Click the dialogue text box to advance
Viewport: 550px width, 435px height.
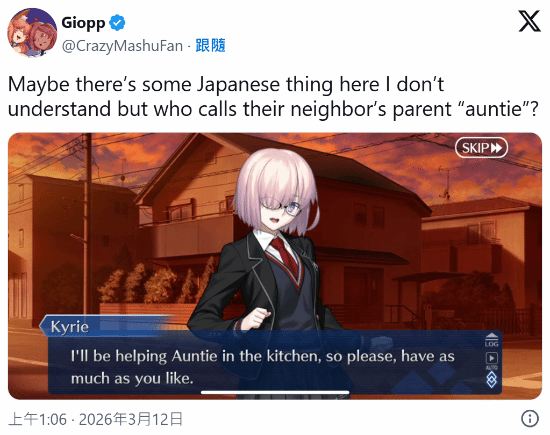pos(275,362)
